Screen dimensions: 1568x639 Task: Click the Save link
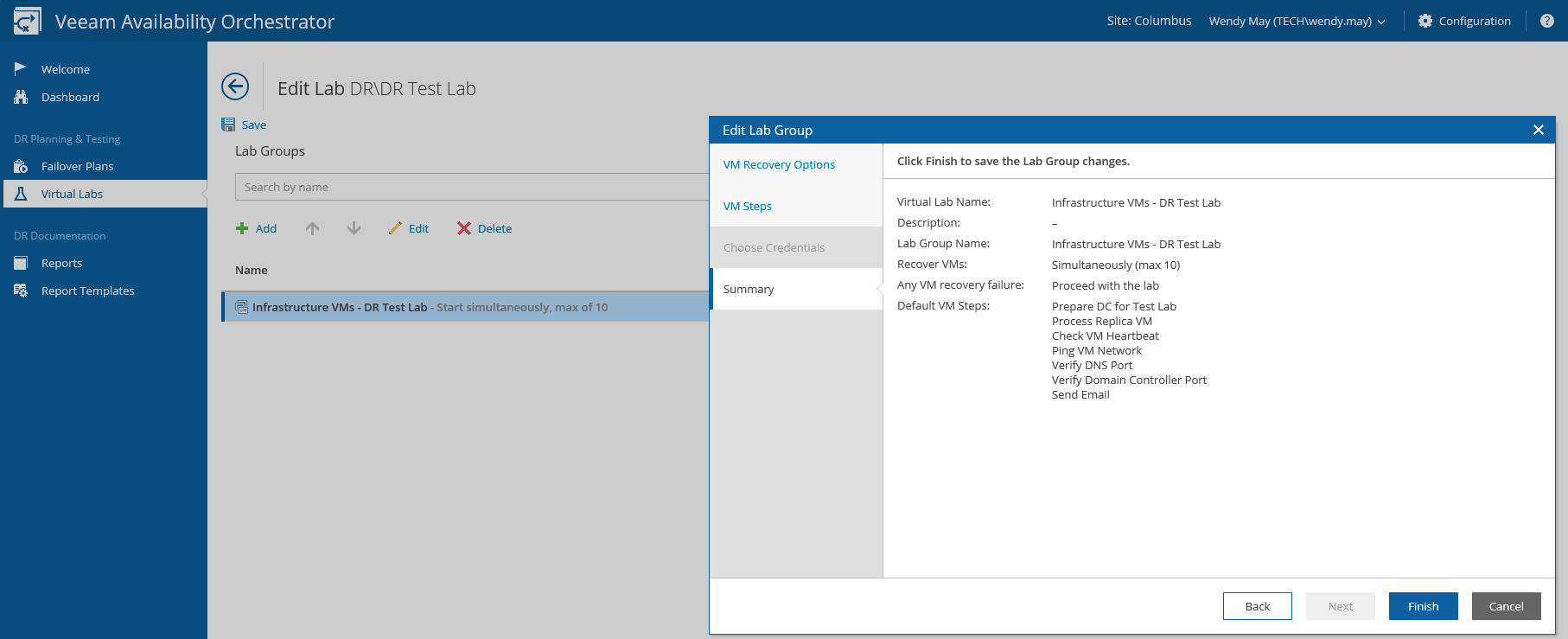(x=254, y=125)
